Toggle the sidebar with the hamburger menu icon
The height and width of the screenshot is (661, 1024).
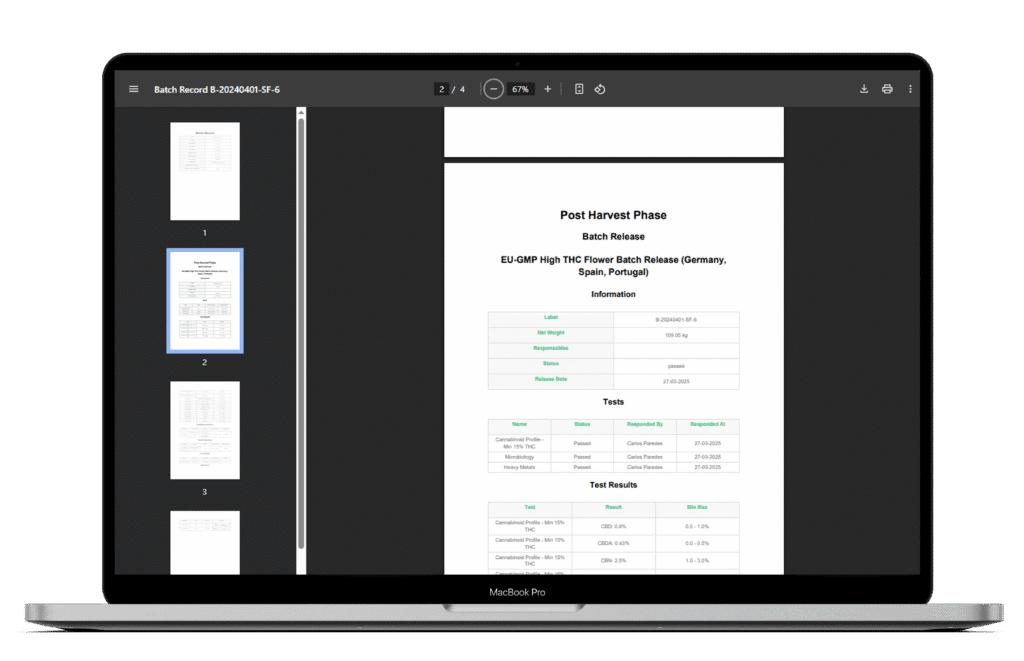tap(133, 89)
